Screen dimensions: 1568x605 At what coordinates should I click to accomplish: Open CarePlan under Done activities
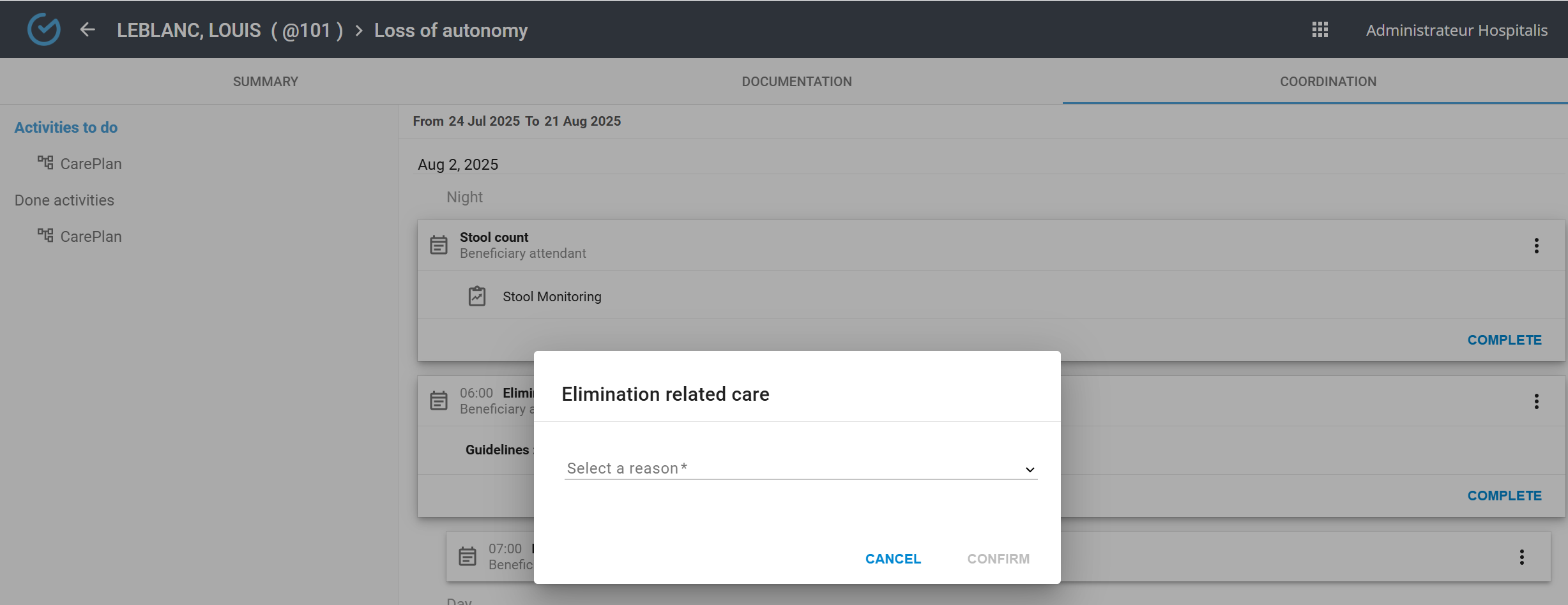(x=90, y=237)
